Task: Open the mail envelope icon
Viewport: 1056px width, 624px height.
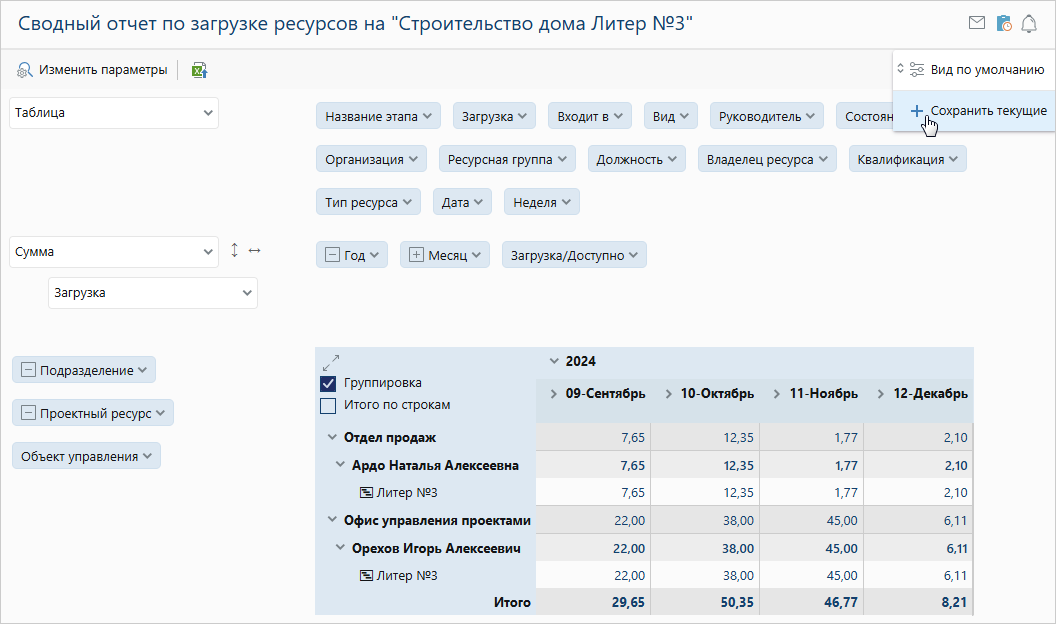Action: (977, 23)
